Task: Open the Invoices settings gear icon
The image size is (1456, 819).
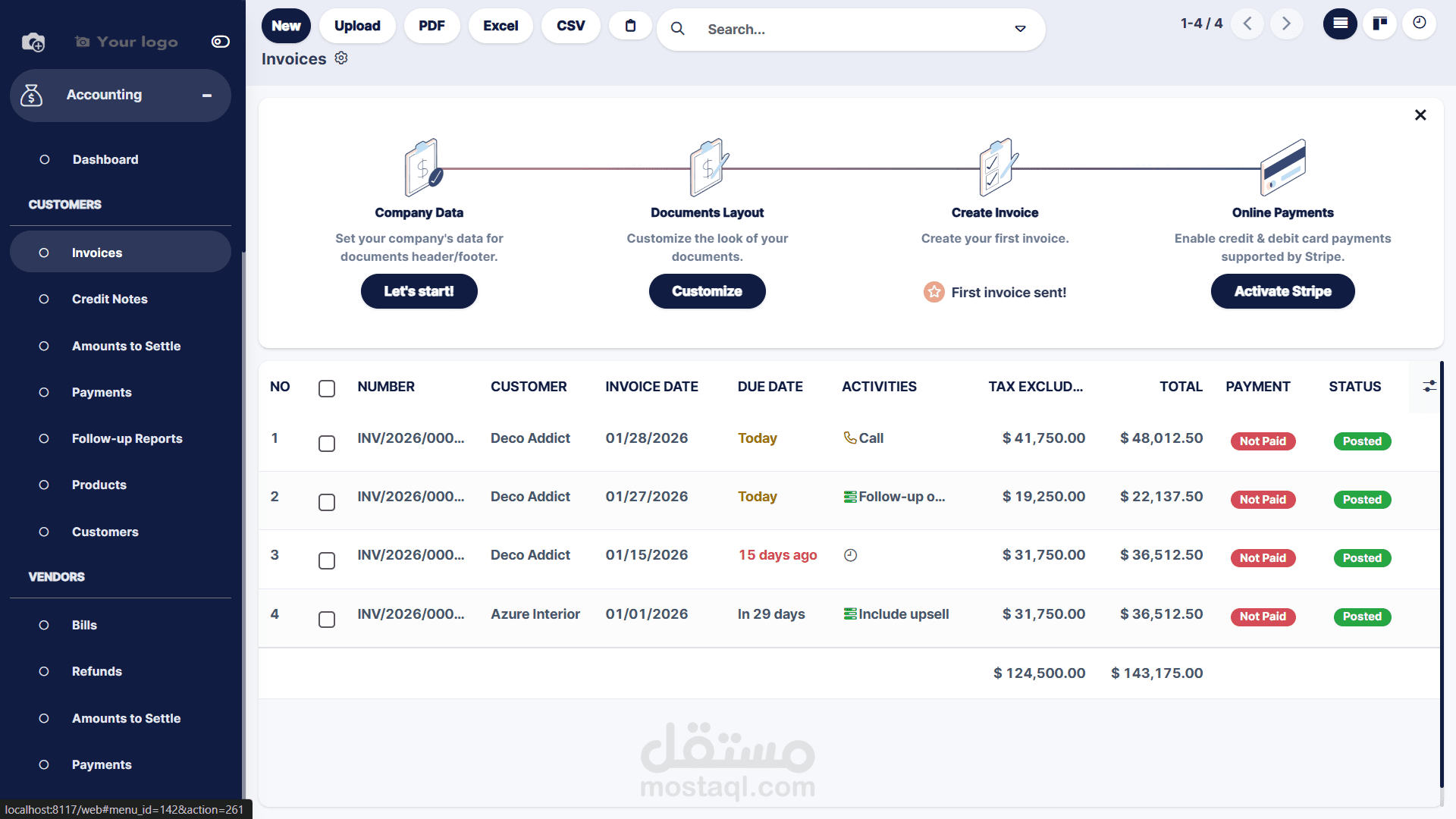Action: [x=341, y=58]
